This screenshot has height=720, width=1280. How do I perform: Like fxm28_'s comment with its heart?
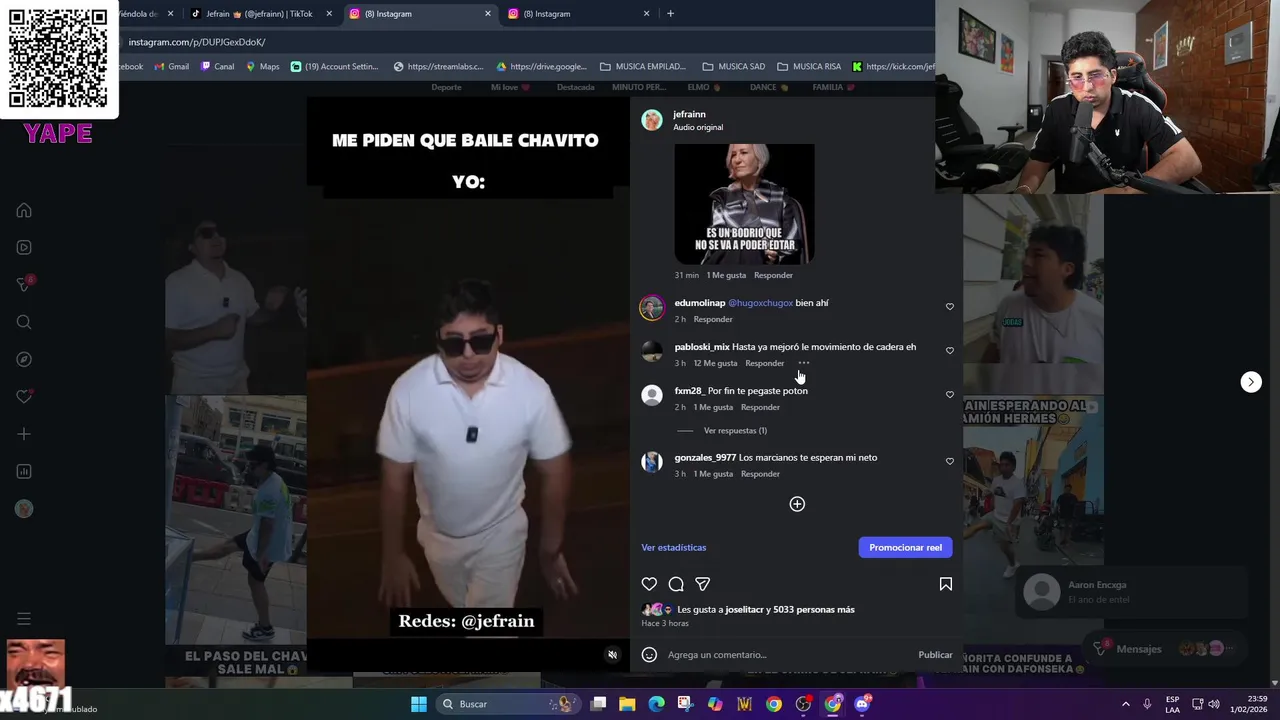(950, 395)
